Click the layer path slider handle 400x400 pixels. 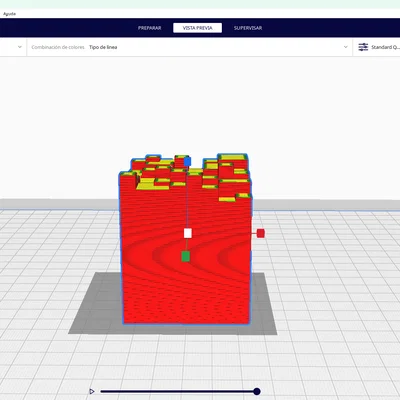pyautogui.click(x=256, y=391)
